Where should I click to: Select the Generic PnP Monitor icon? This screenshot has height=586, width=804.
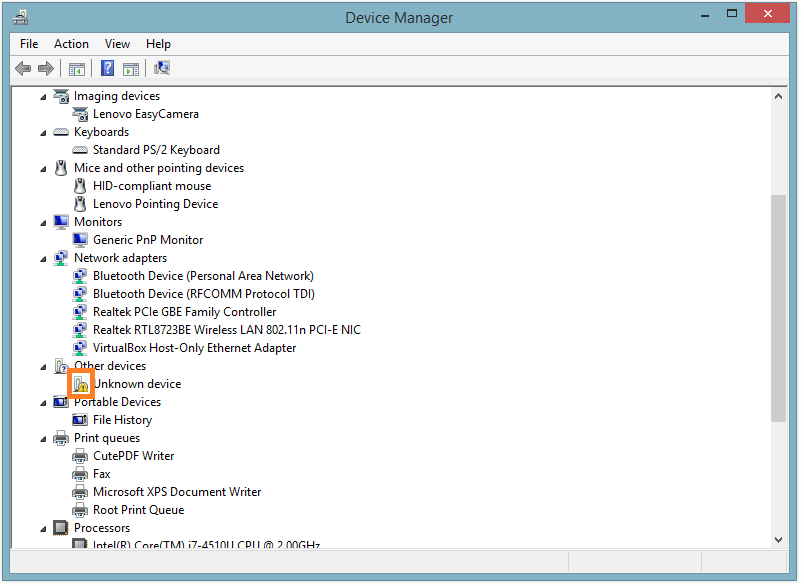coord(80,240)
